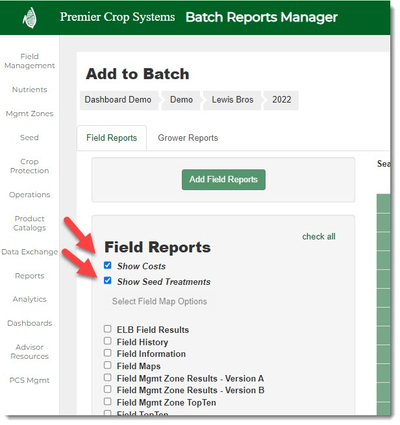Select the Dashboard Demo breadcrumb
The image size is (400, 425).
point(118,100)
